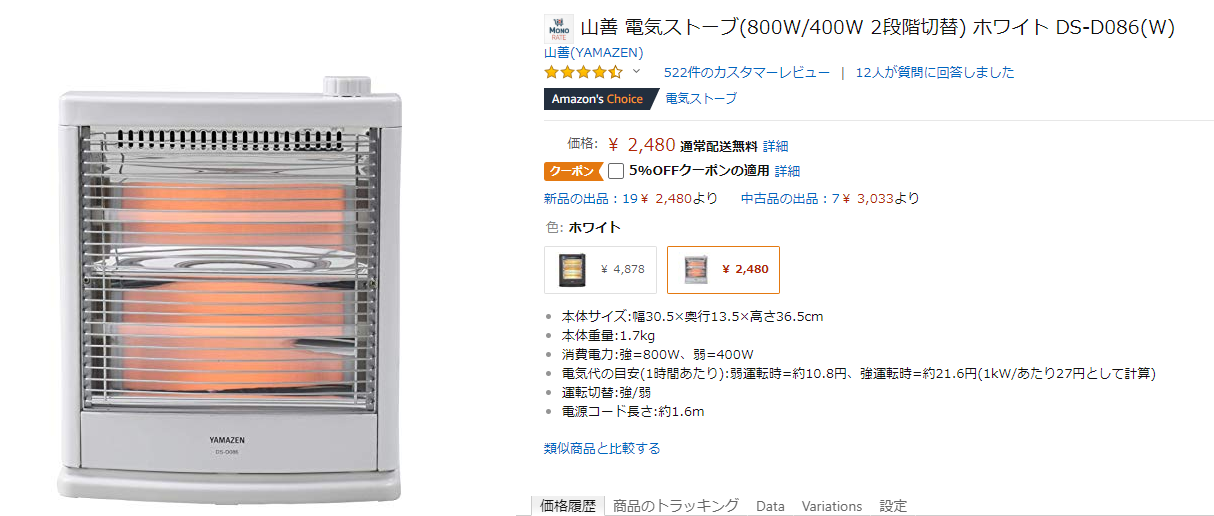Open the Data tab
This screenshot has height=516, width=1214.
(x=770, y=506)
